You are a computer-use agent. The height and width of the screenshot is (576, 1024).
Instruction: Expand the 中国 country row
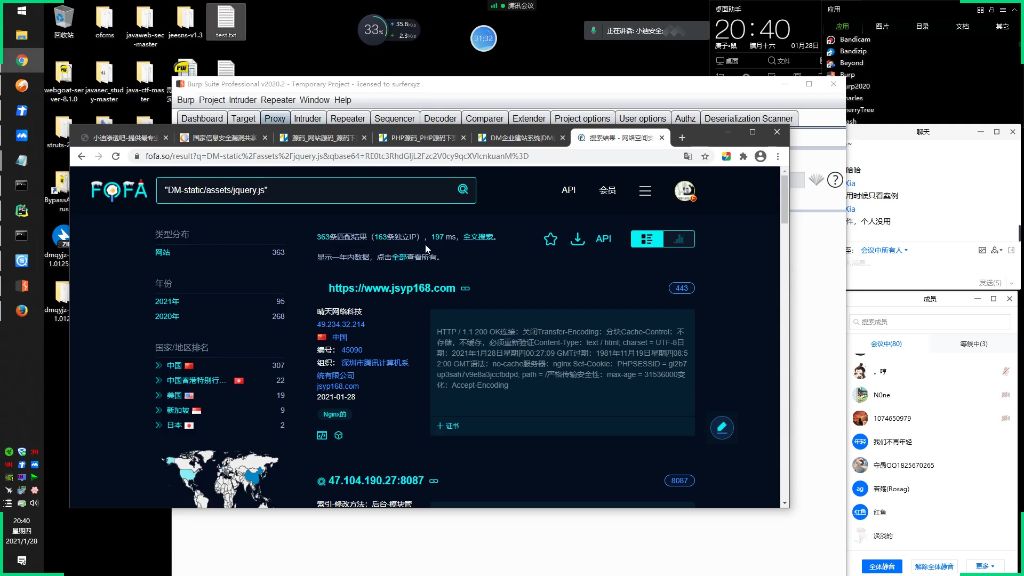[158, 365]
